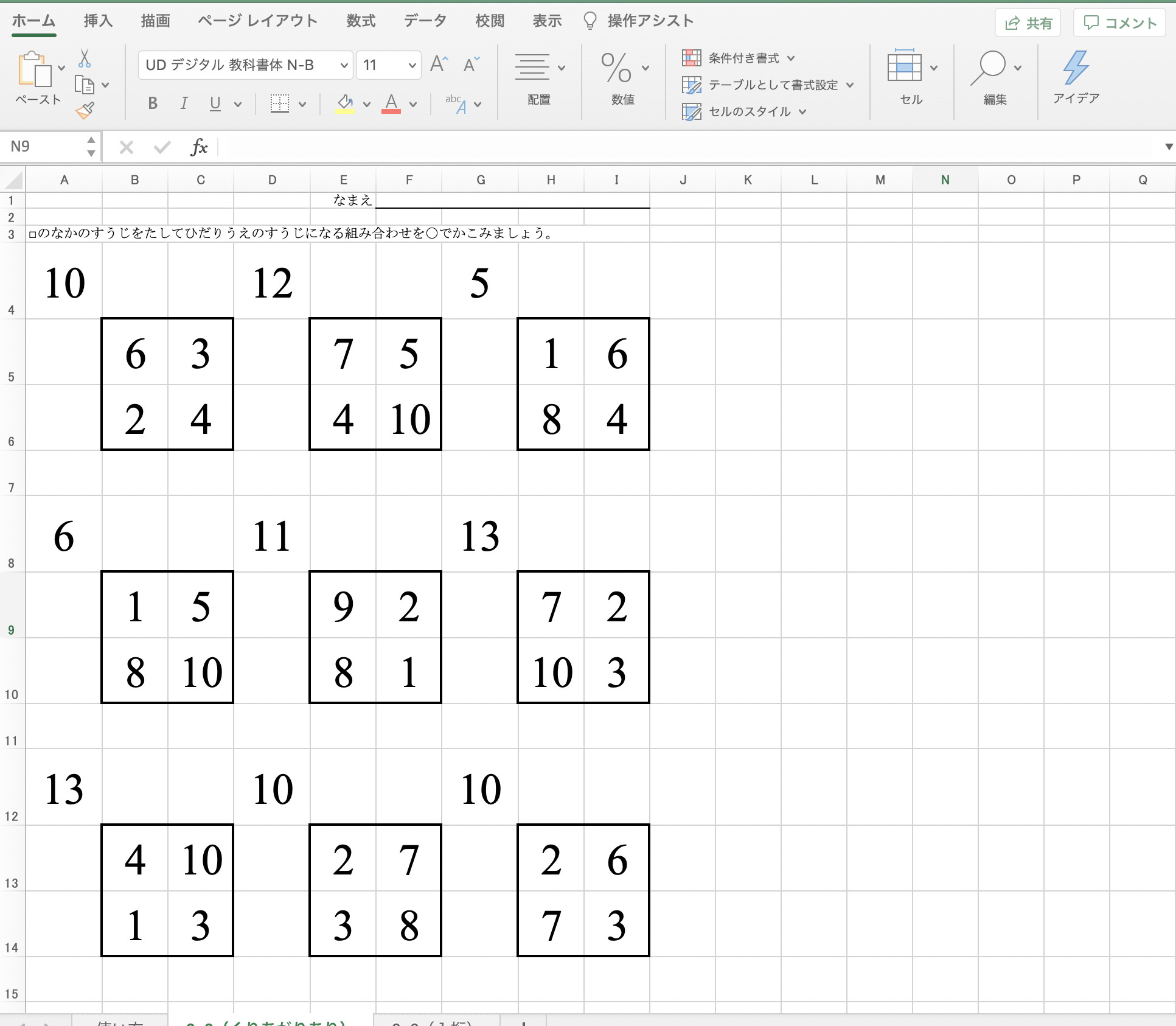Open the font size dropdown
The image size is (1176, 1026).
[412, 65]
